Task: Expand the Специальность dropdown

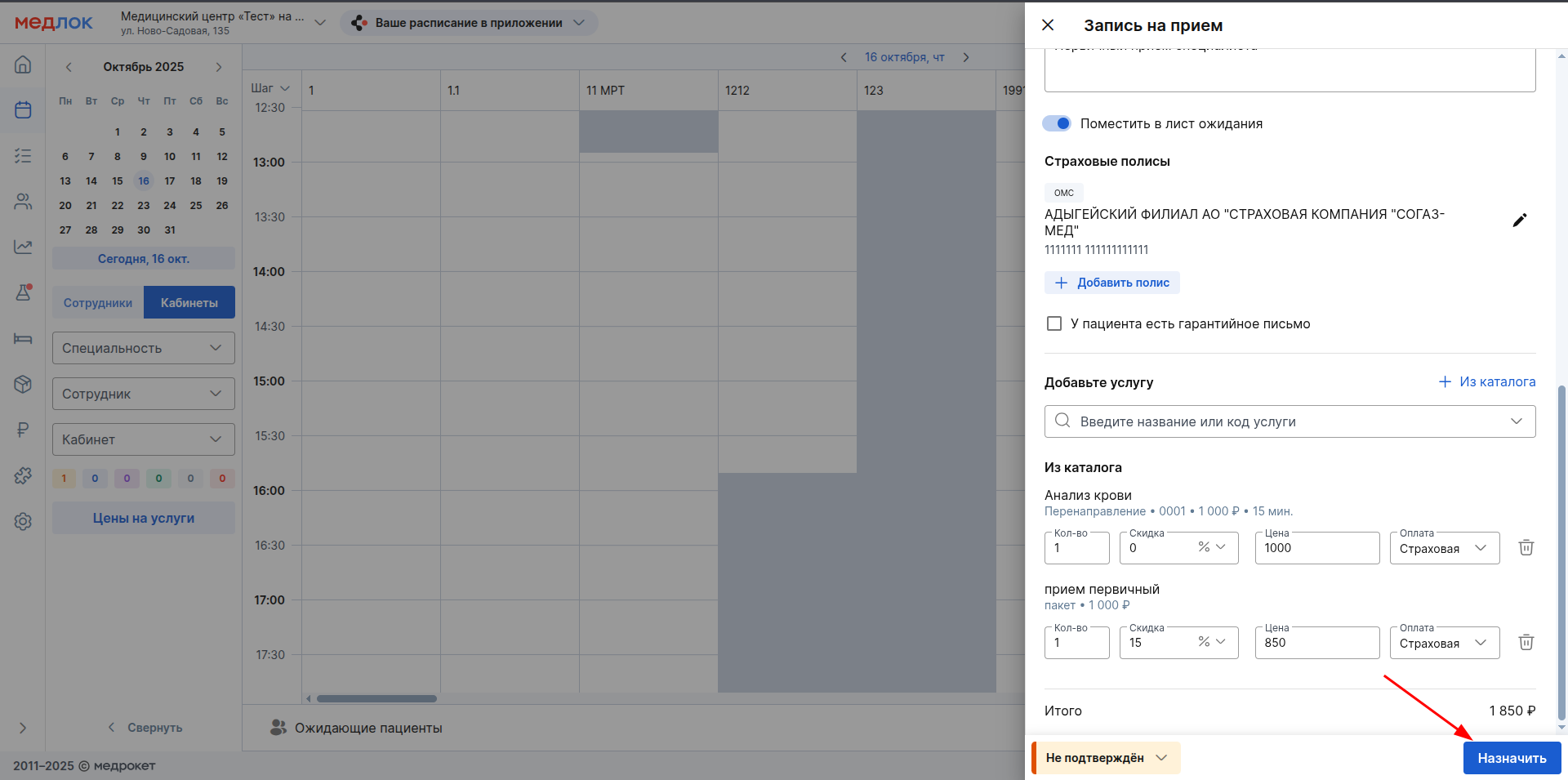Action: pyautogui.click(x=144, y=348)
